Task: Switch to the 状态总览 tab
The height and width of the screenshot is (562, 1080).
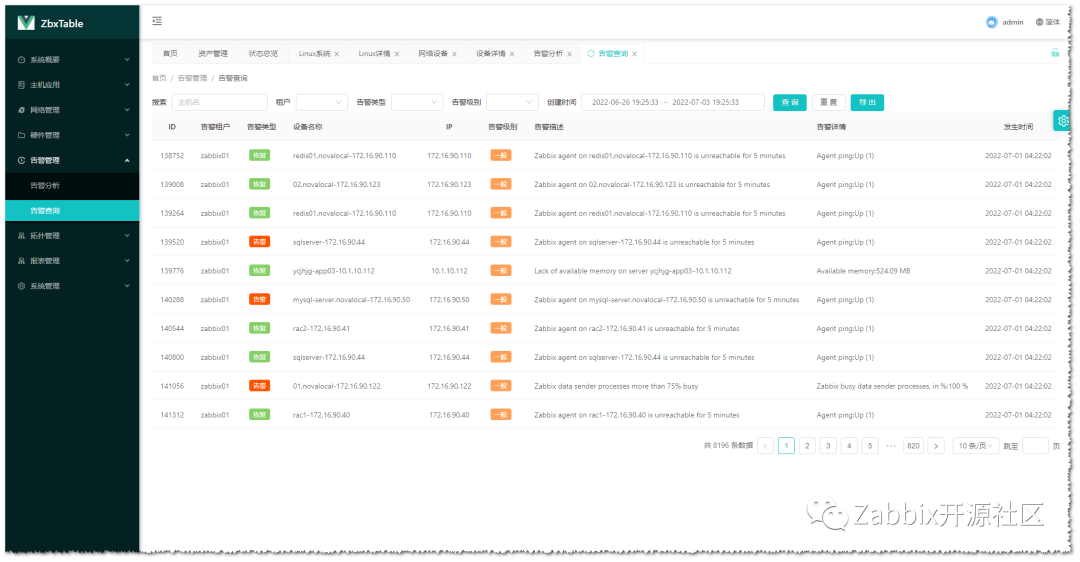Action: coord(263,53)
